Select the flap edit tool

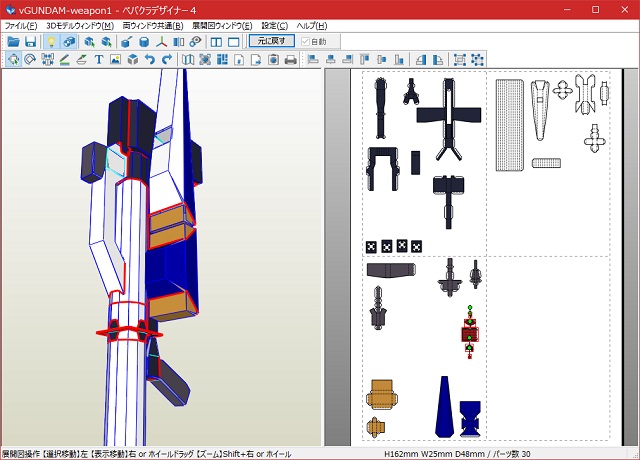pyautogui.click(x=82, y=60)
